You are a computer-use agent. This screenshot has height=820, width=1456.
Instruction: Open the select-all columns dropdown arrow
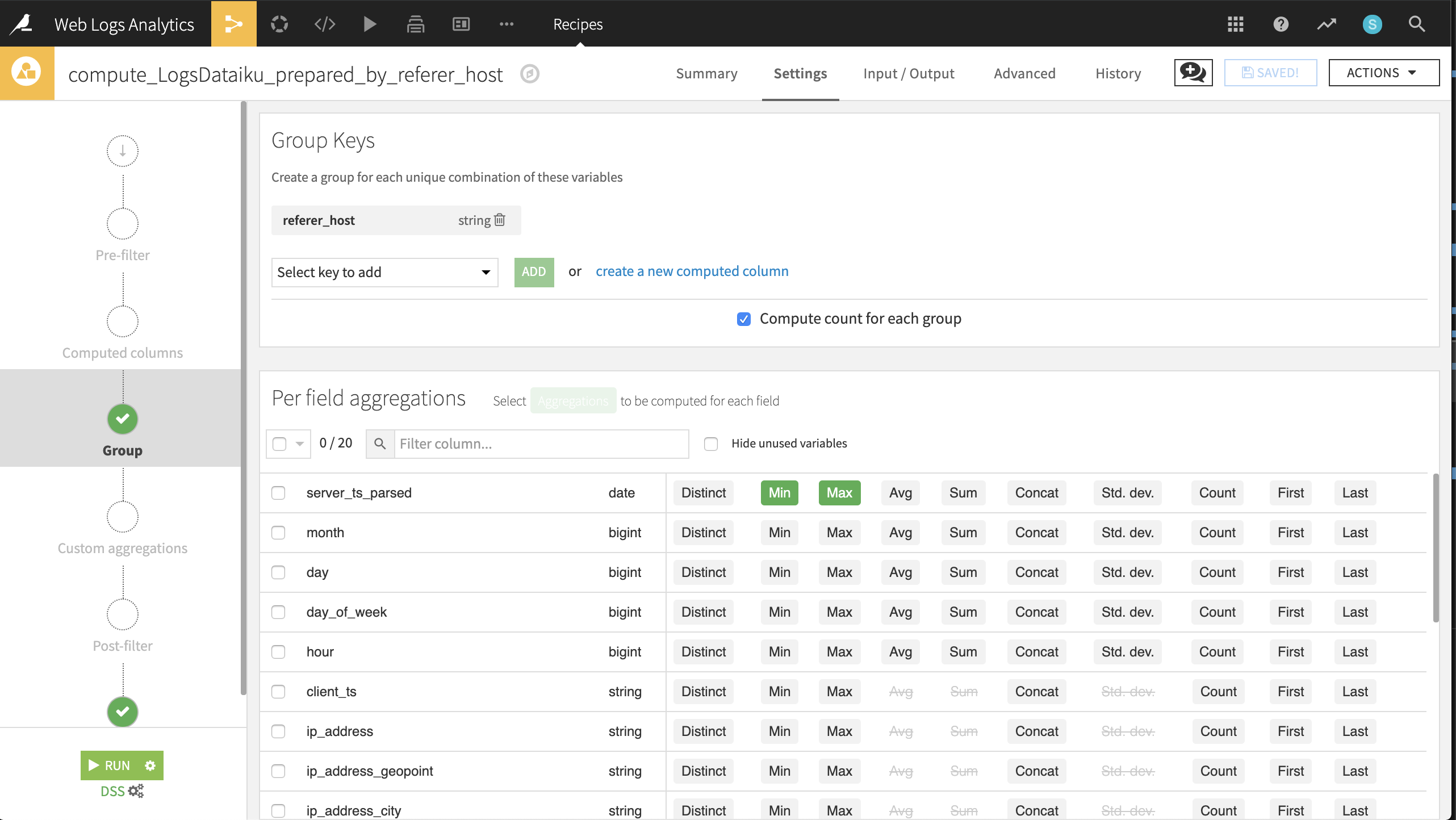click(x=300, y=444)
